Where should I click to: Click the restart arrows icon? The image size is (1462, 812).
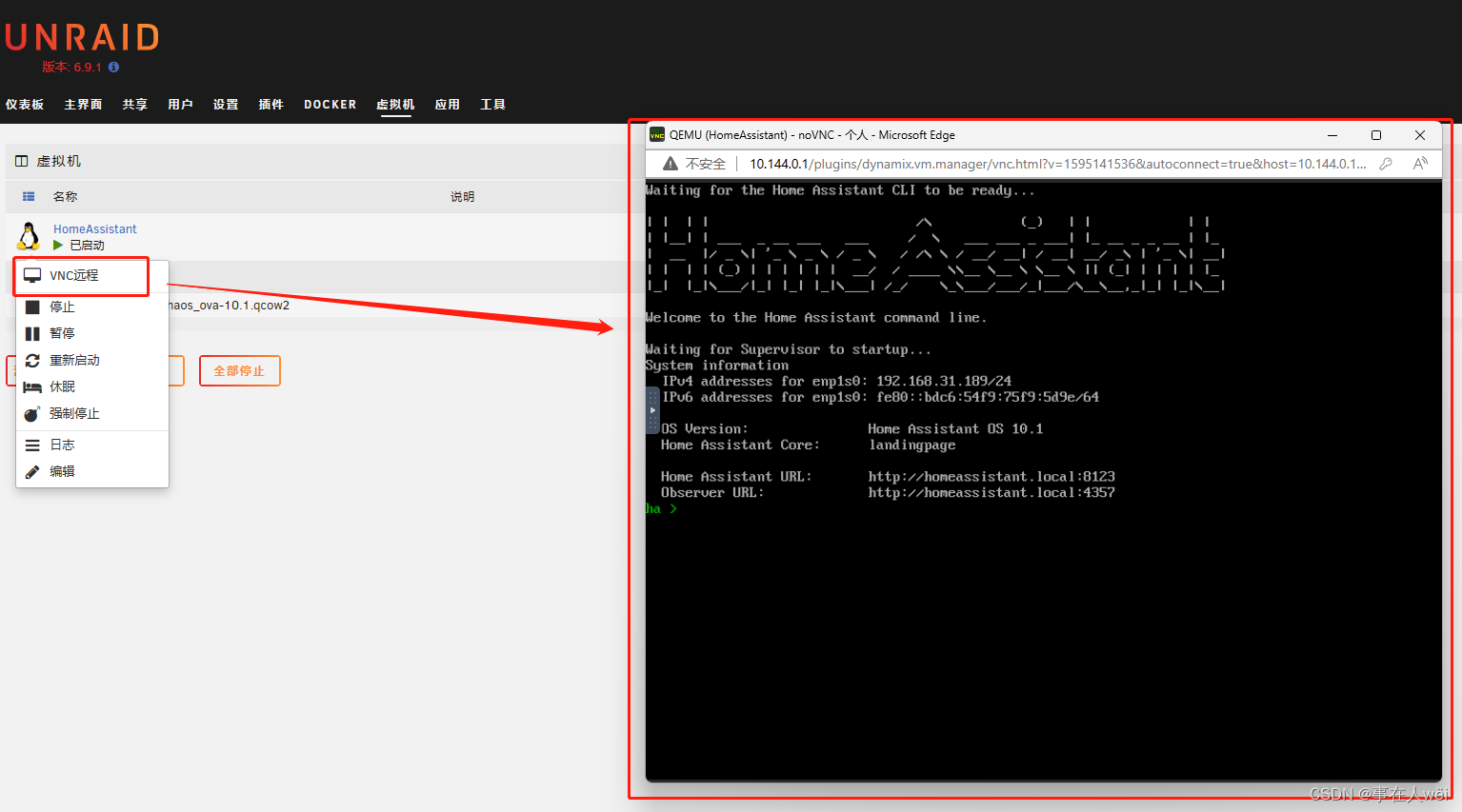[x=32, y=360]
